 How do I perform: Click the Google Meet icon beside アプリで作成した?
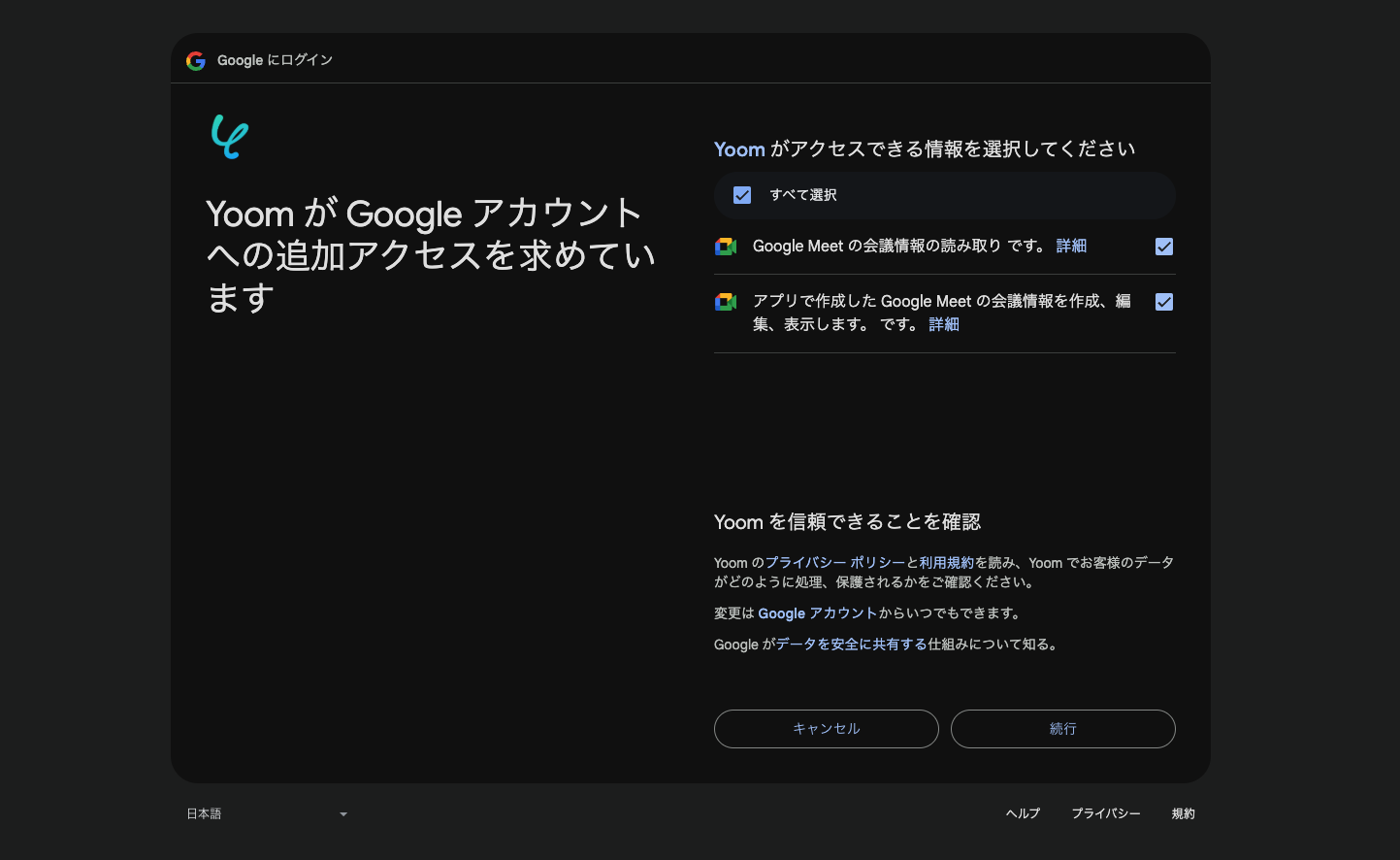726,302
